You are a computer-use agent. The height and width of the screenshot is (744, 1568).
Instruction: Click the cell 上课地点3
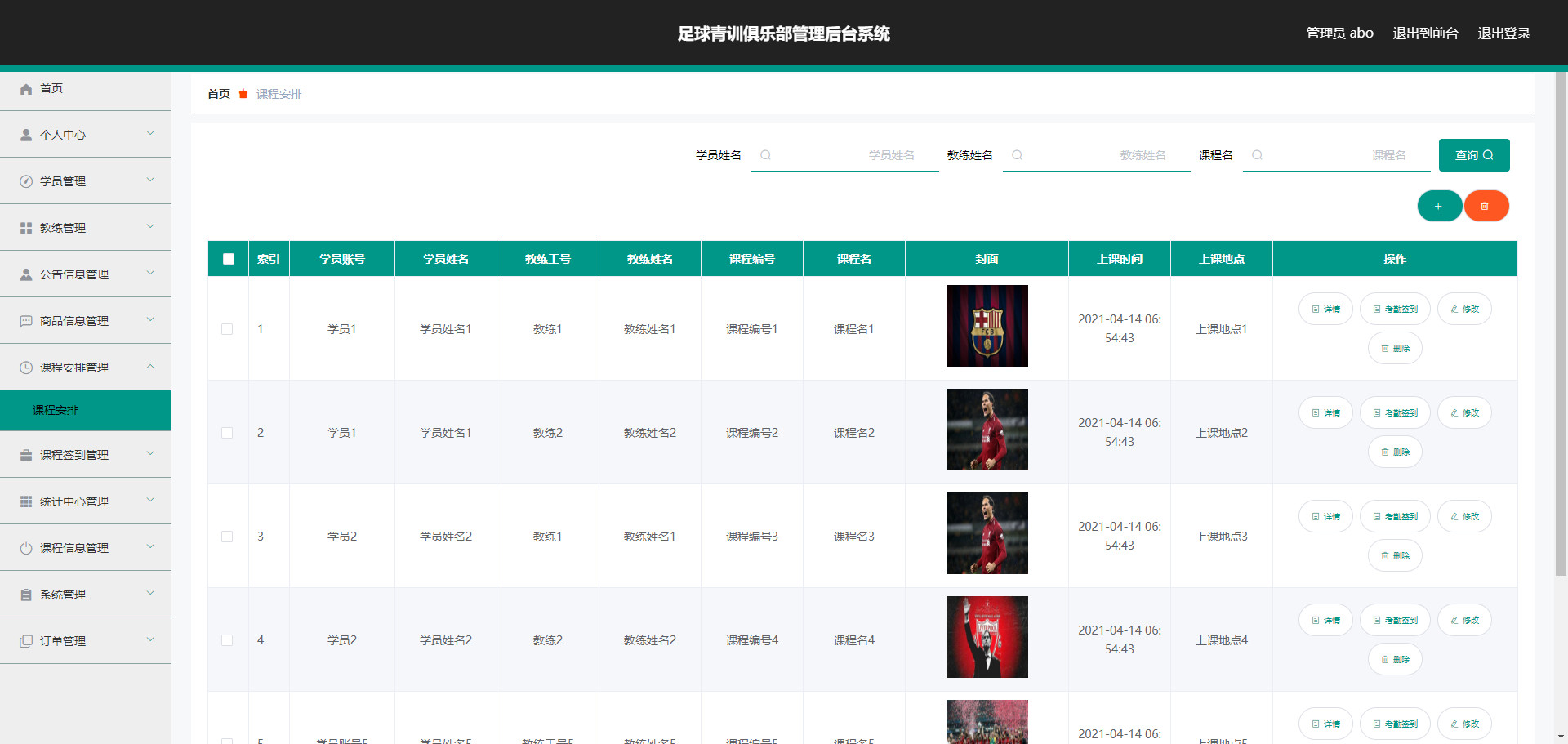coord(1222,537)
